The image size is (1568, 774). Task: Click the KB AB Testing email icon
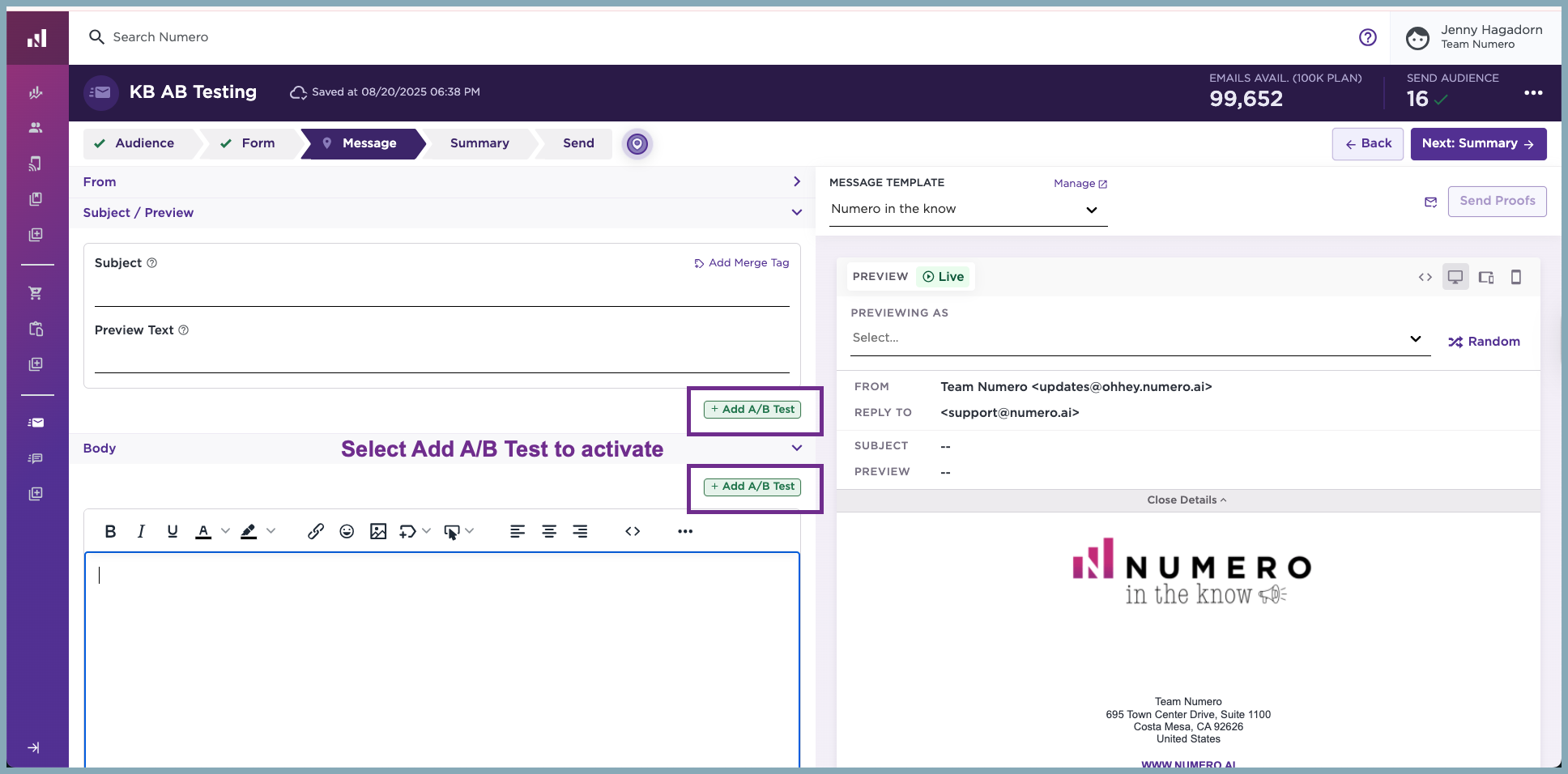tap(101, 92)
